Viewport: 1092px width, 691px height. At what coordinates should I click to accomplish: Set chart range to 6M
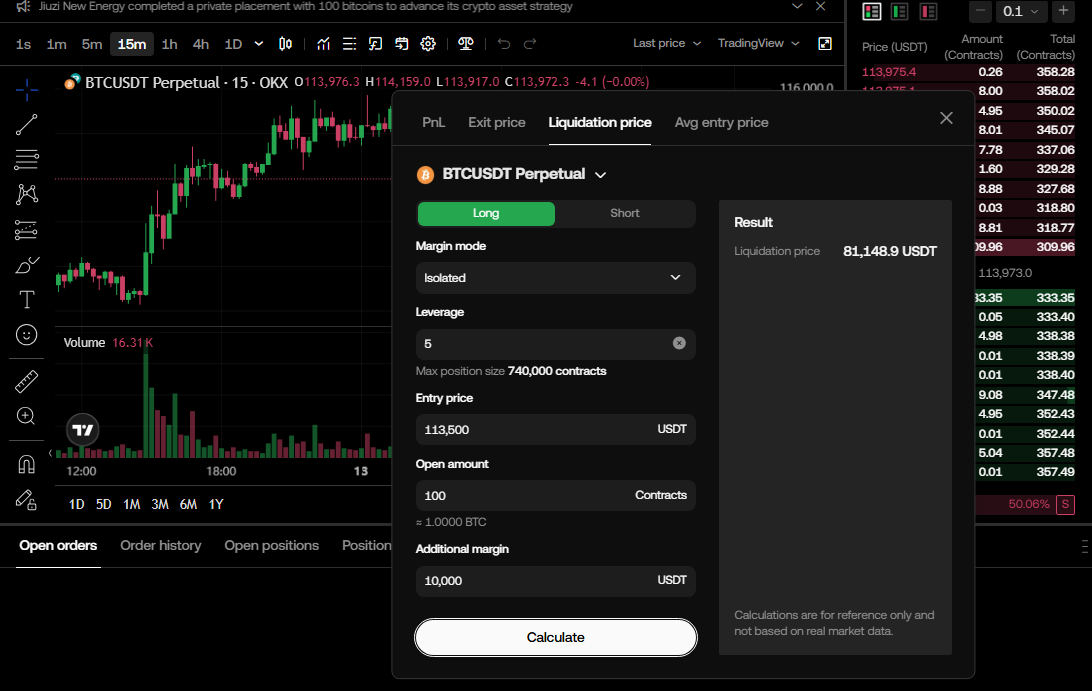188,504
